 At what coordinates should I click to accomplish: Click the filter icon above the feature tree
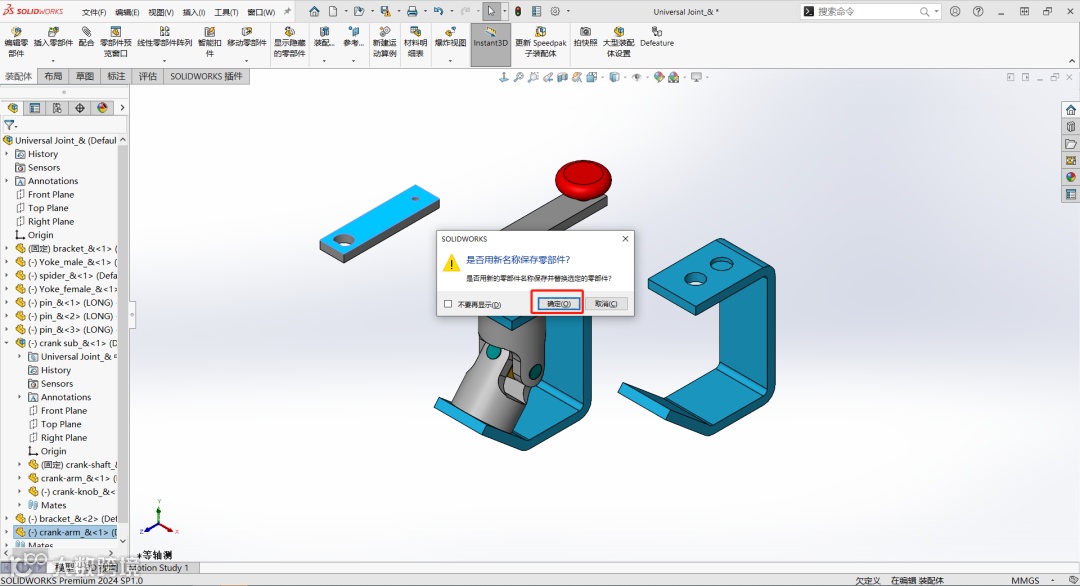pyautogui.click(x=10, y=125)
